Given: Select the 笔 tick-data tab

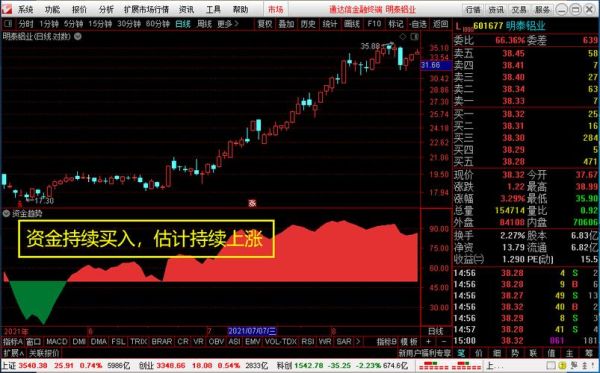Looking at the screenshot, I should 462,353.
